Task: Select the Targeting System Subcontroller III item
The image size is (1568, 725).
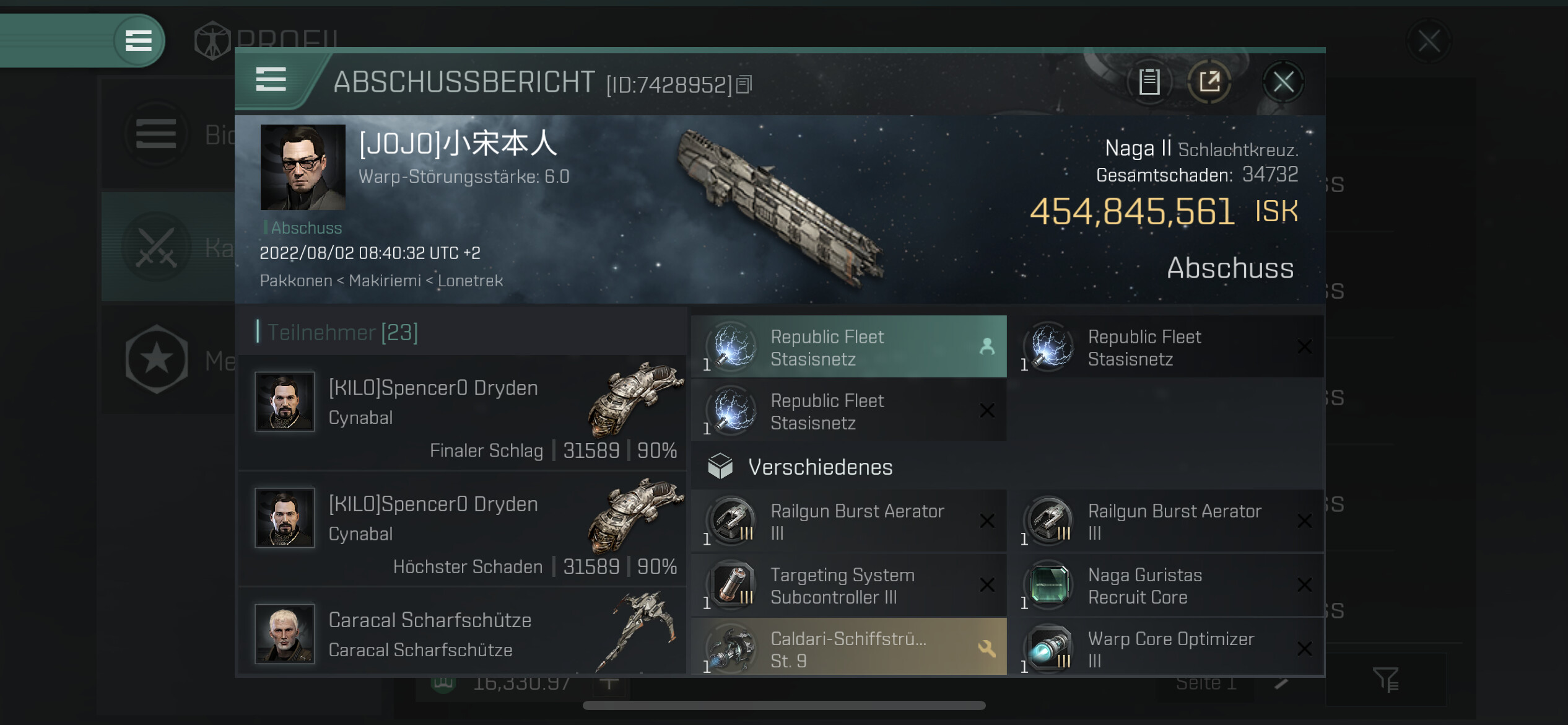Action: [849, 586]
